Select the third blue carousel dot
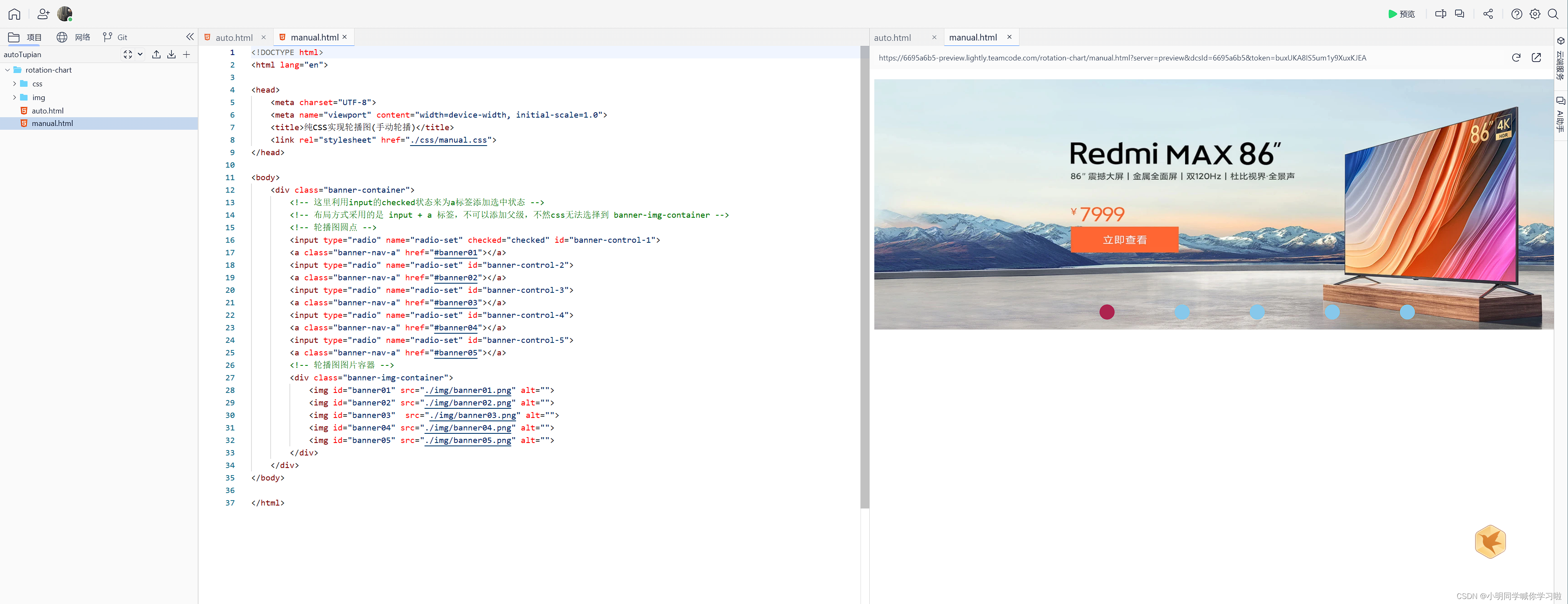The width and height of the screenshot is (1568, 604). 1257,312
